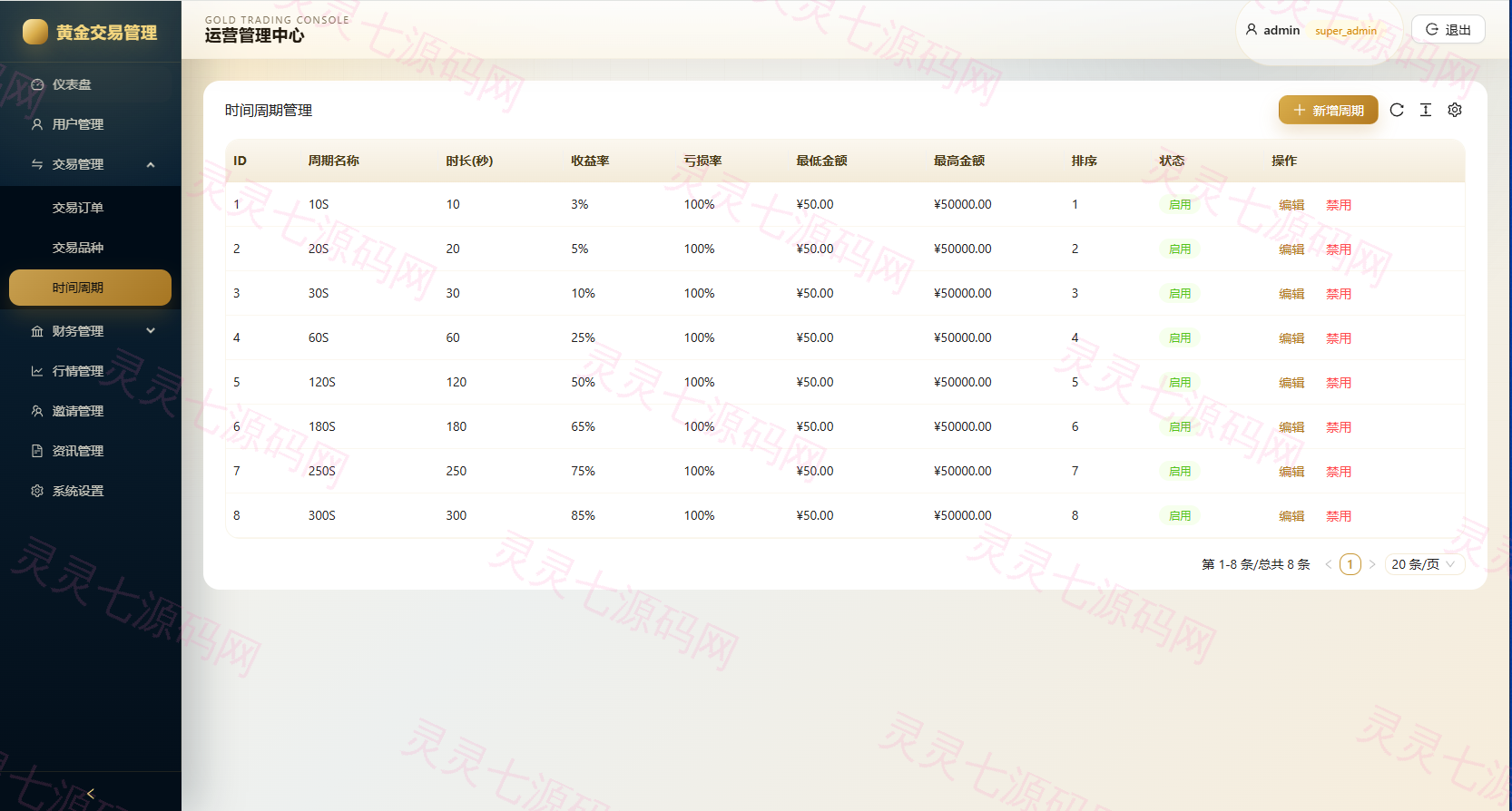1512x811 pixels.
Task: Click the user icon beside 用户管理
Action: click(37, 124)
